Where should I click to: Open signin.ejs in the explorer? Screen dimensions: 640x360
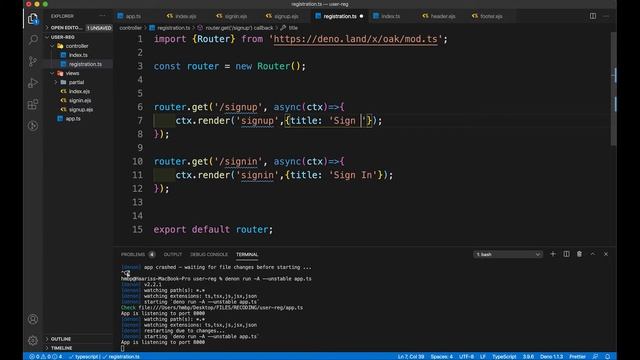pyautogui.click(x=80, y=100)
